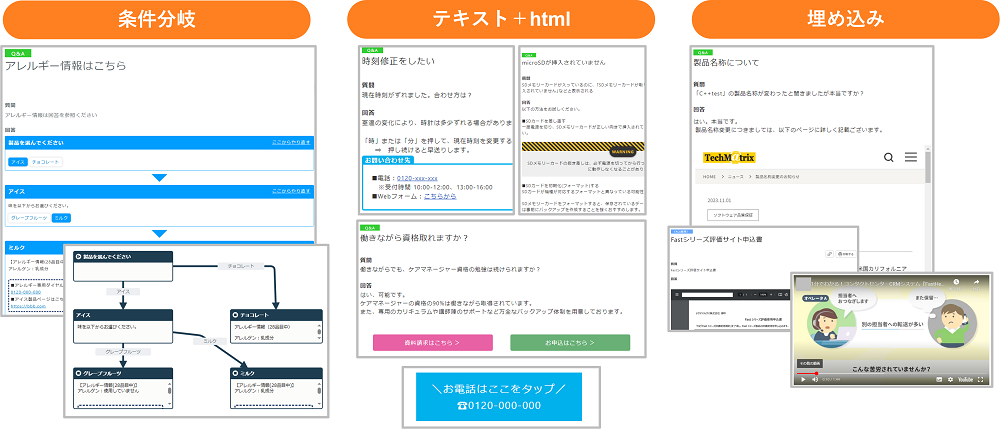Click the 0120-xxx-xxx phone link

click(417, 178)
